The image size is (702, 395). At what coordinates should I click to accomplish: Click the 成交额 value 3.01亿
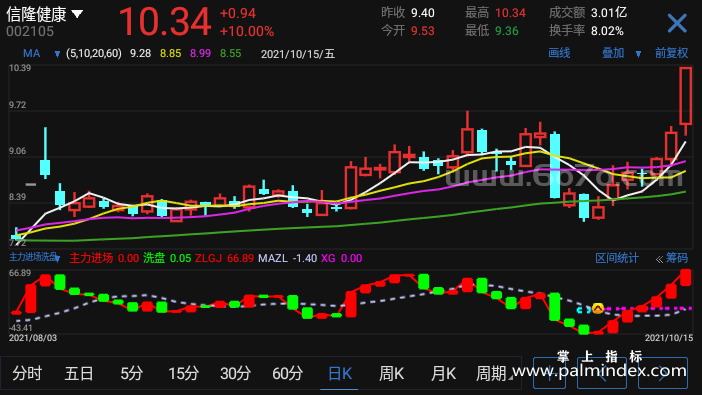click(609, 13)
